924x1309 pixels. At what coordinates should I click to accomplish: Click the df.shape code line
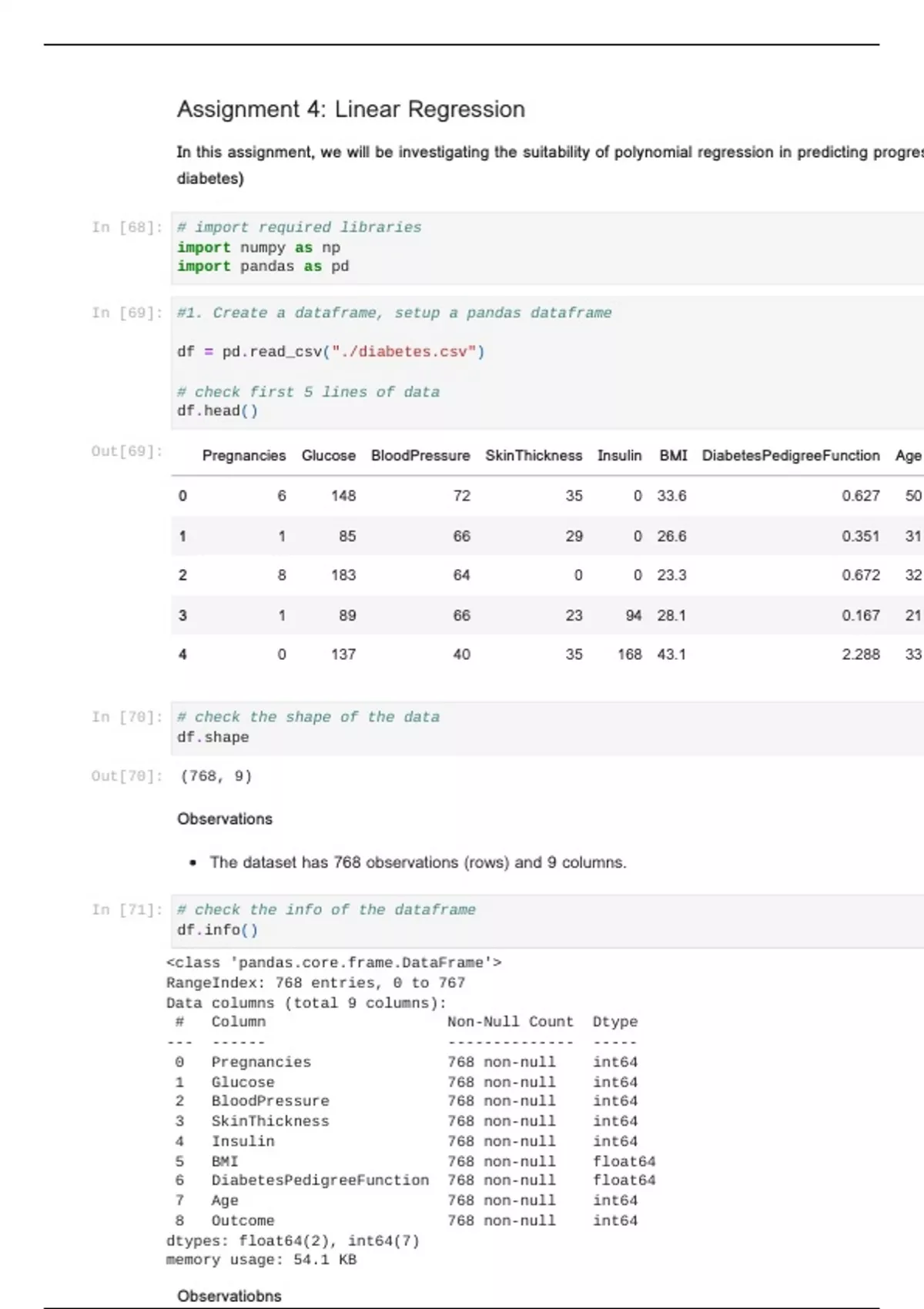[213, 737]
